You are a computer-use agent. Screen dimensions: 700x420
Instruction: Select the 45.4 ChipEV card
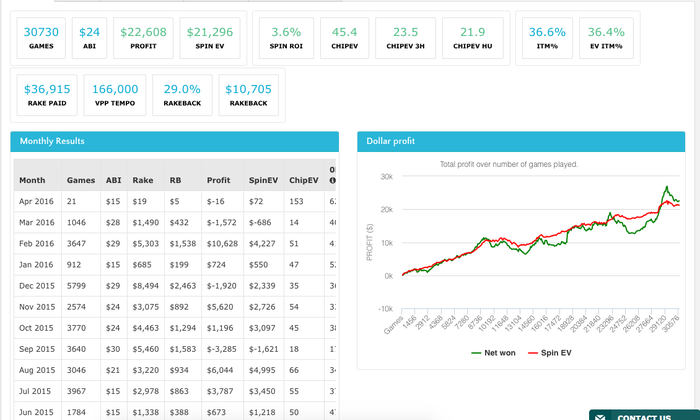point(345,38)
